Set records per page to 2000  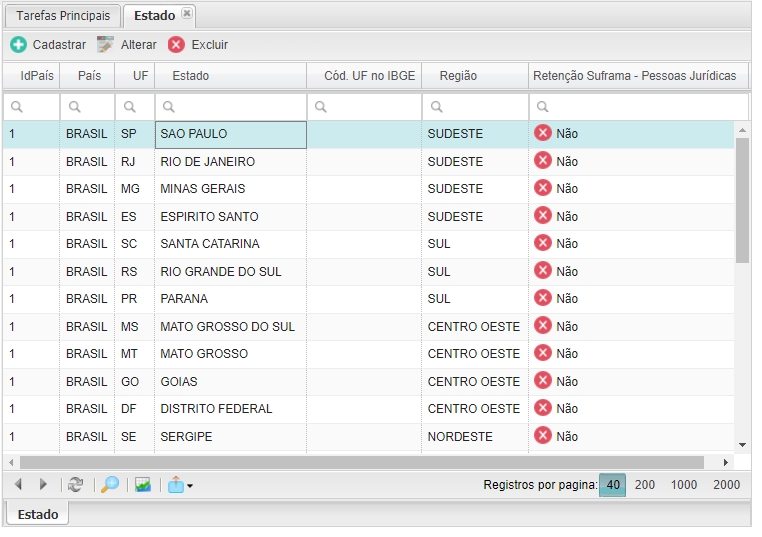click(727, 485)
